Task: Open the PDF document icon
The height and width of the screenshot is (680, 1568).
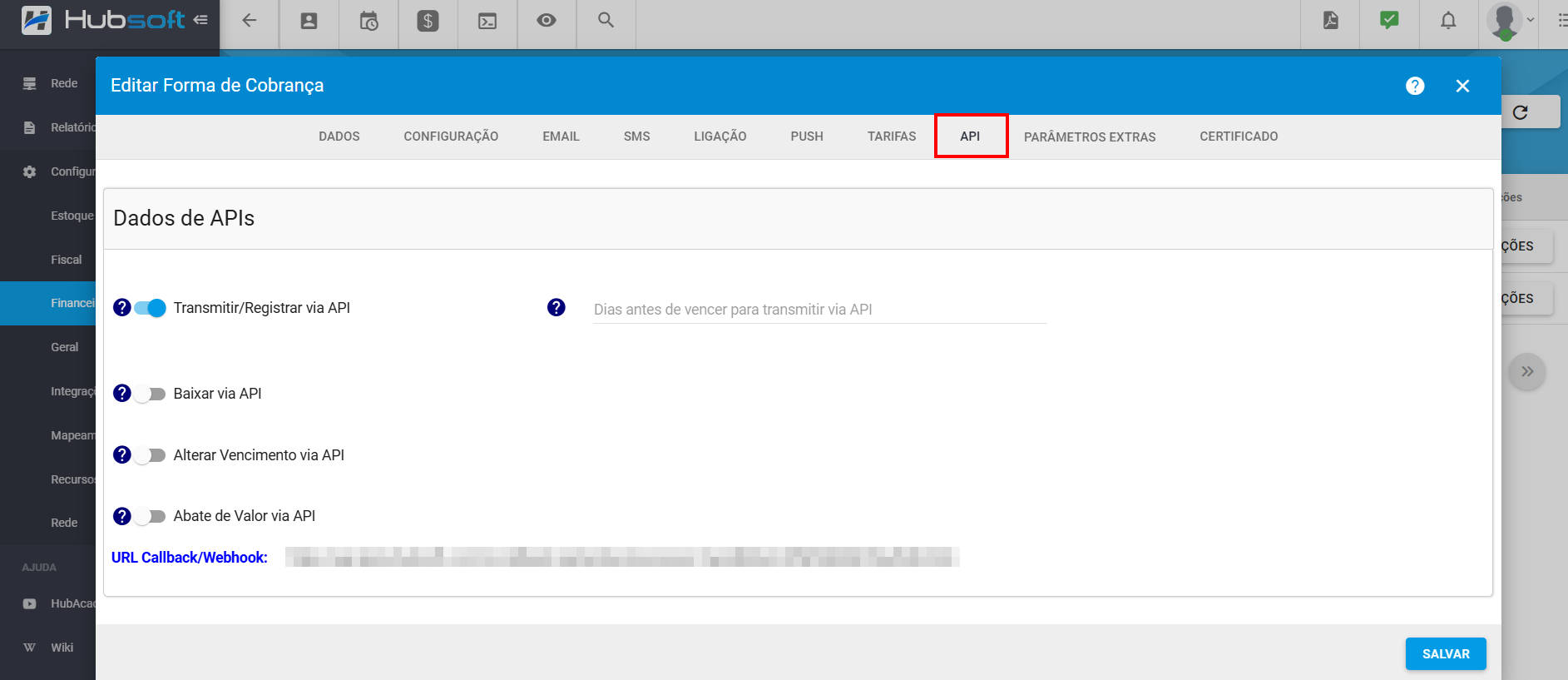Action: click(1331, 21)
